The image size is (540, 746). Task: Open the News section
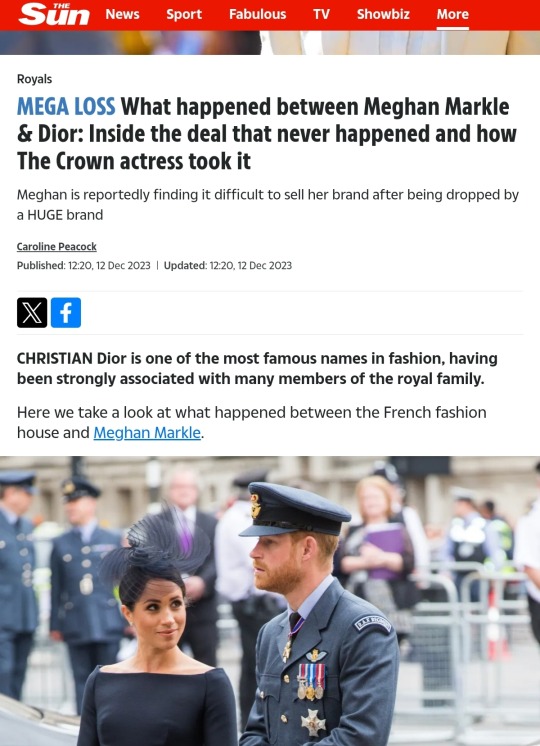tap(122, 14)
